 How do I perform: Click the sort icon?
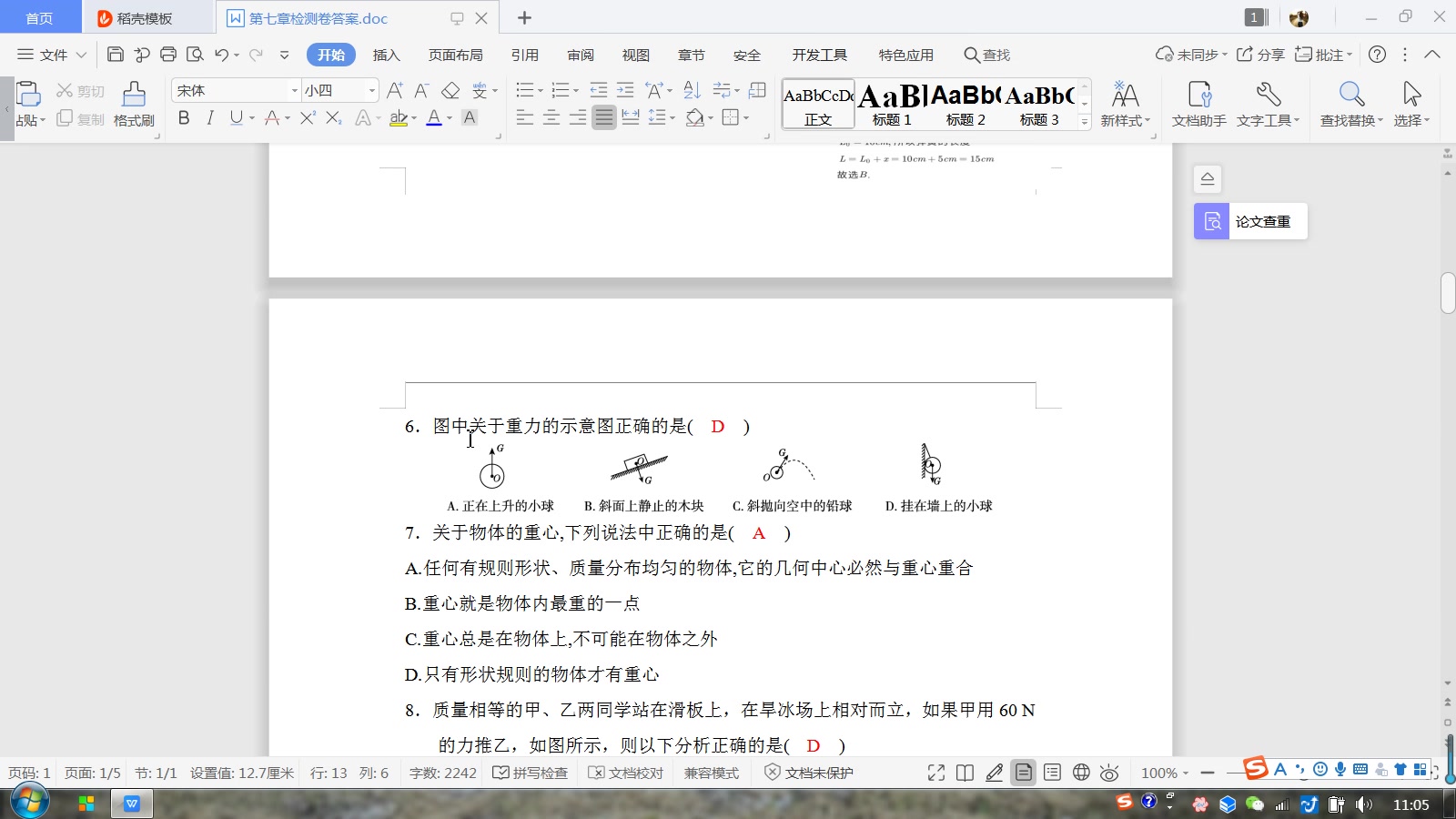coord(692,90)
